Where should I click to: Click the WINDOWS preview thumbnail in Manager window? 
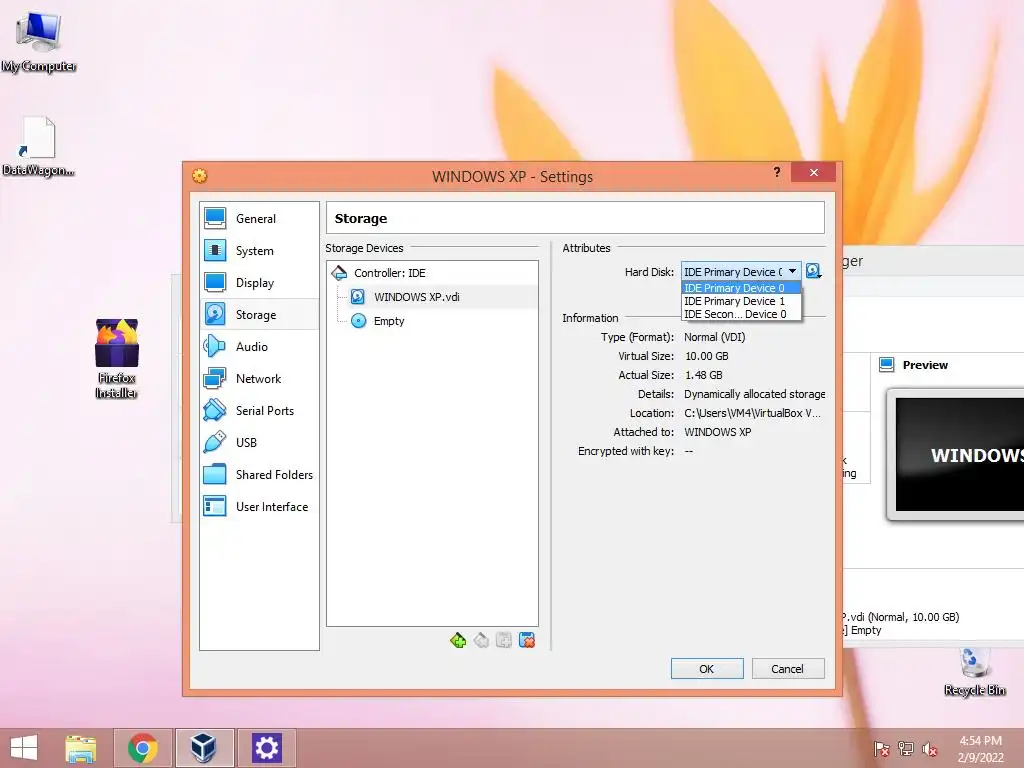956,455
